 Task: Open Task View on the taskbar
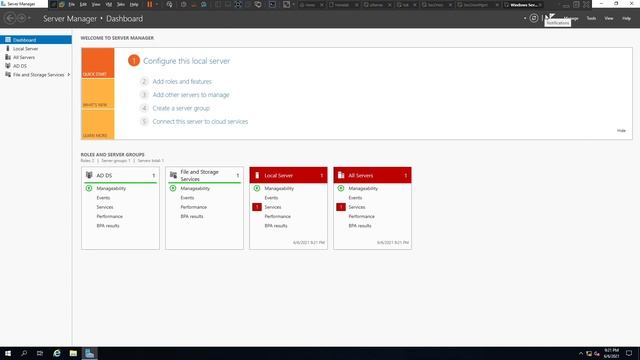pyautogui.click(x=40, y=353)
